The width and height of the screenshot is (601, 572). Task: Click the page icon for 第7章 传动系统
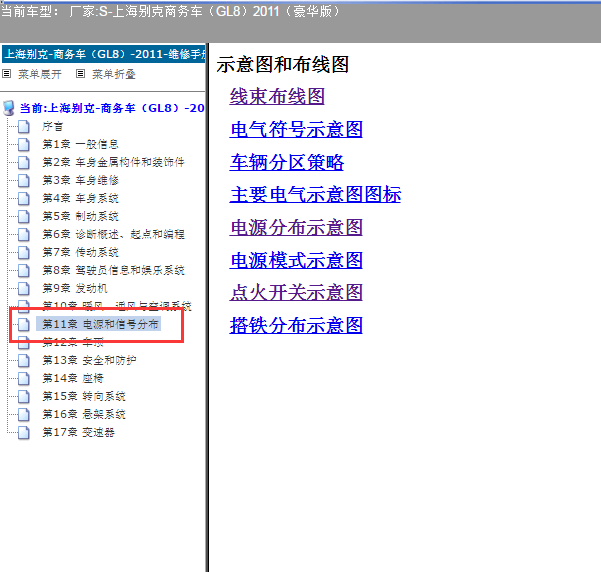(x=24, y=253)
